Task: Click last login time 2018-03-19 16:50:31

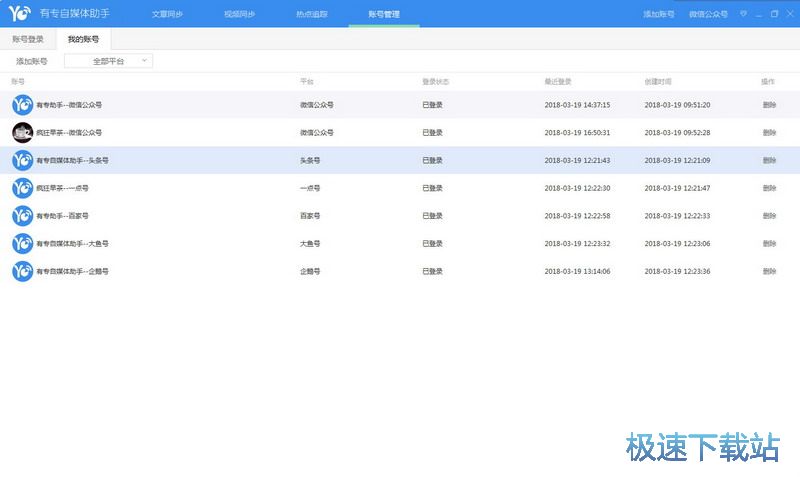Action: [x=577, y=133]
